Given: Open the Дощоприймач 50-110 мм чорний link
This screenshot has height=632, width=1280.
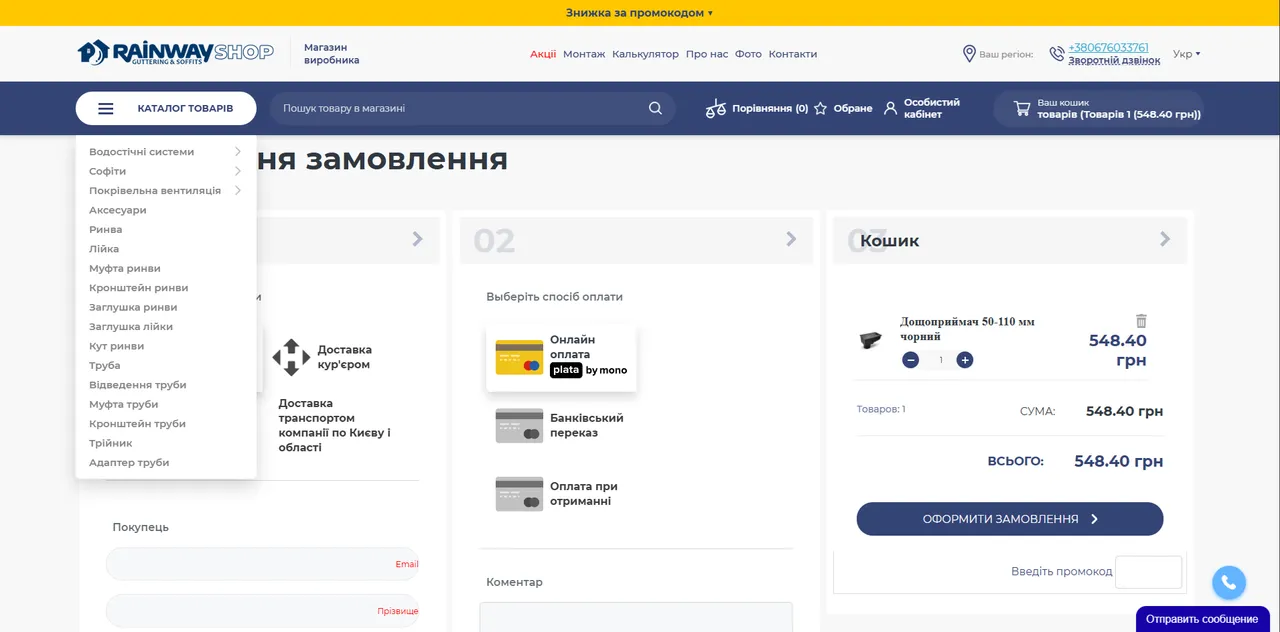Looking at the screenshot, I should 967,329.
